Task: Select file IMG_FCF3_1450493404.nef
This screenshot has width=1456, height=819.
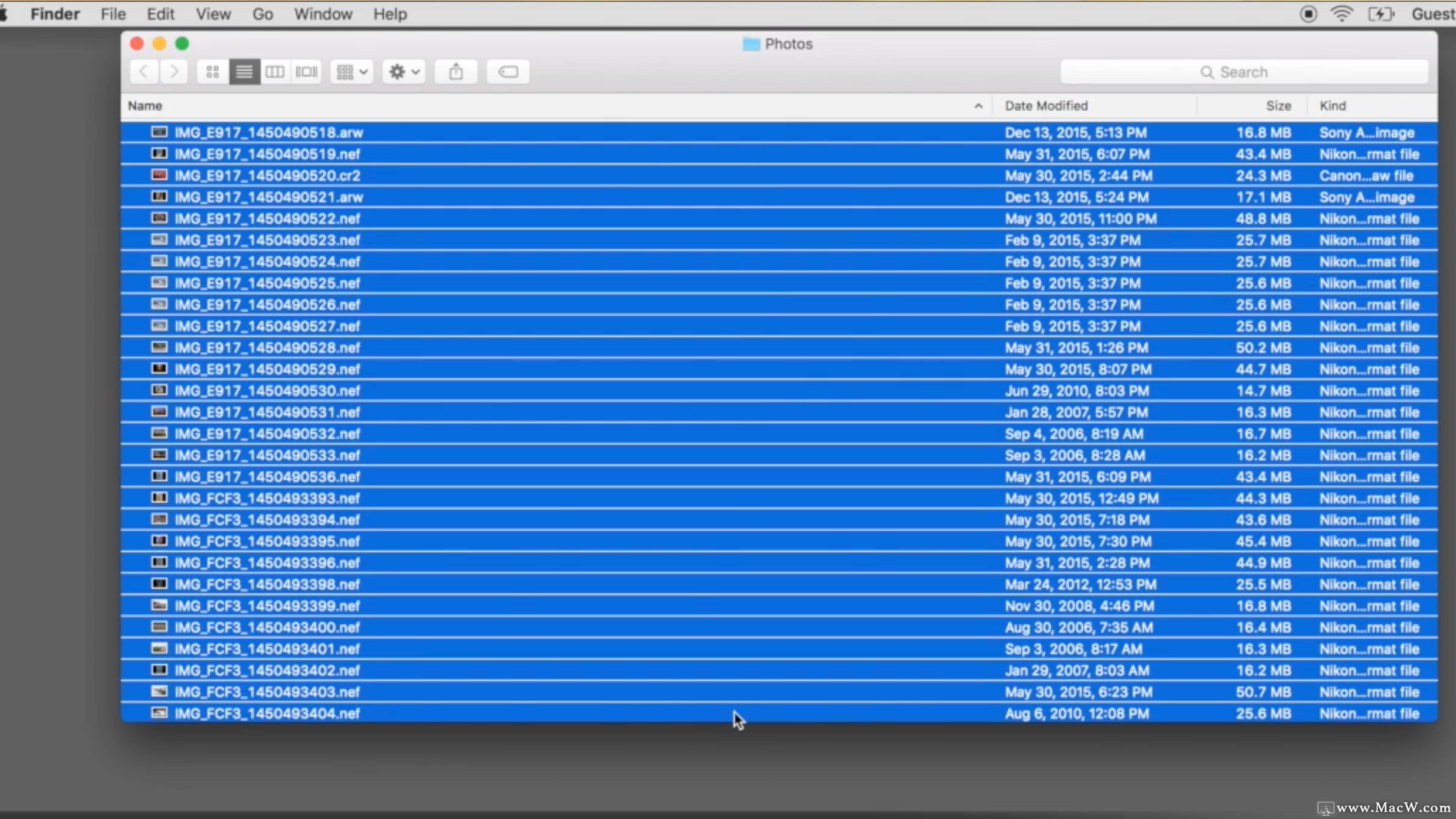Action: (779, 713)
